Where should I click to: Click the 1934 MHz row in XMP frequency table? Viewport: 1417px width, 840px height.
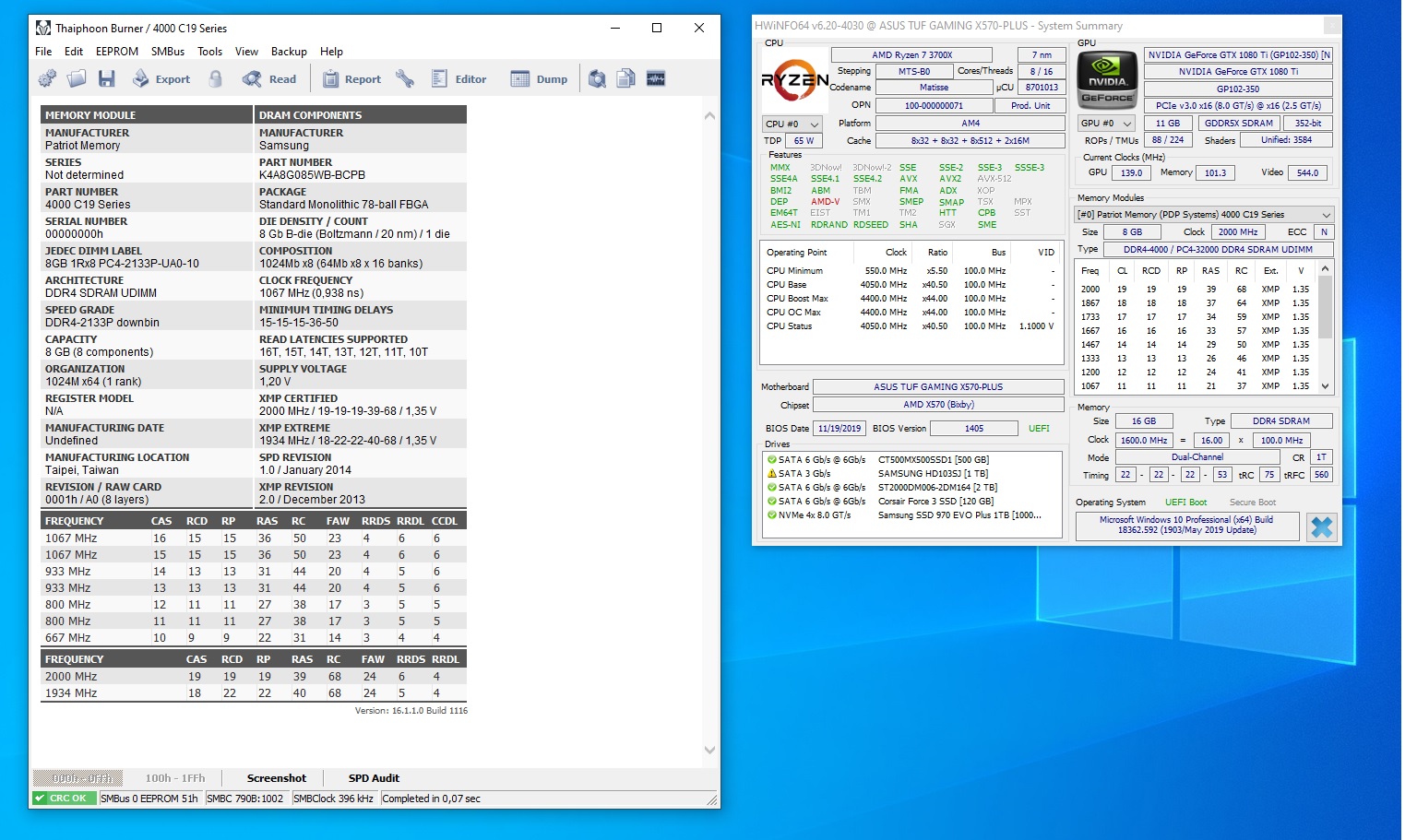tap(254, 692)
